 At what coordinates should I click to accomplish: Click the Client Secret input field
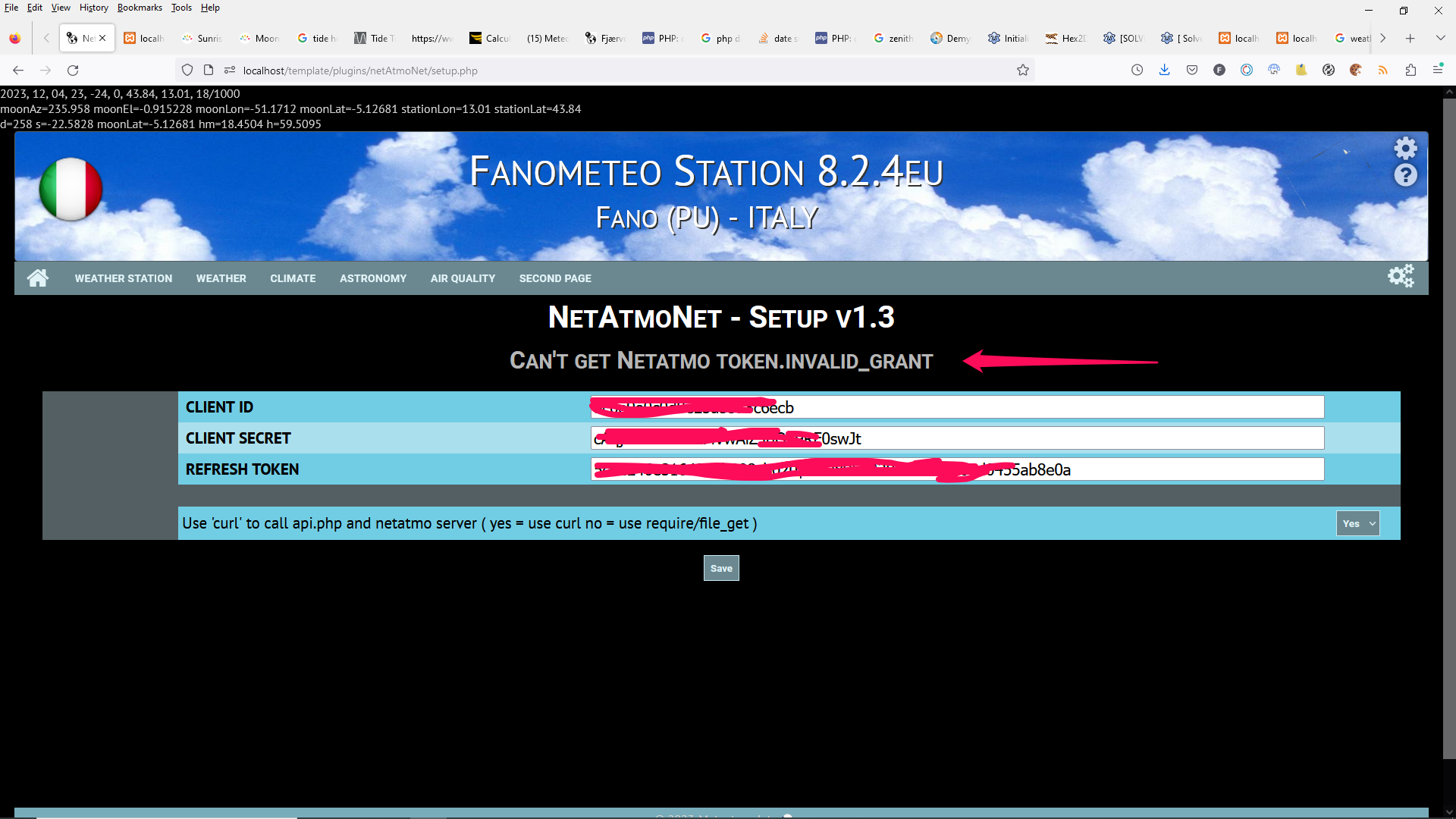pyautogui.click(x=958, y=438)
